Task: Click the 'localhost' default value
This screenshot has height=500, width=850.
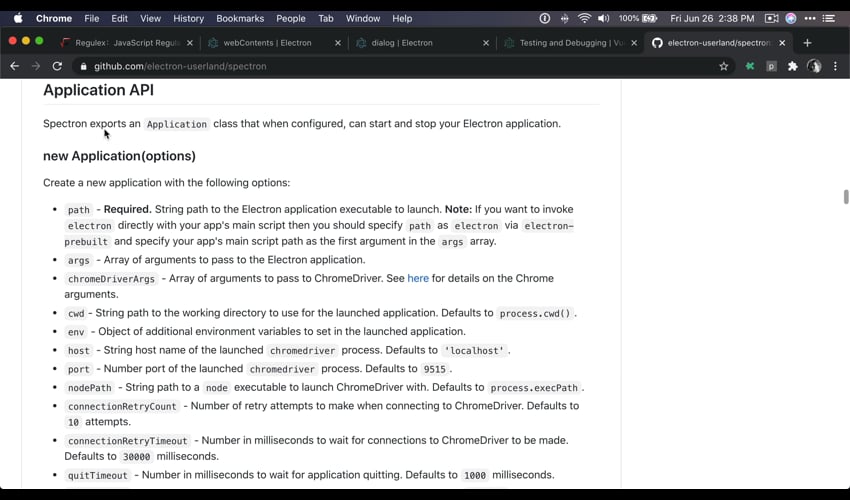Action: coord(474,350)
